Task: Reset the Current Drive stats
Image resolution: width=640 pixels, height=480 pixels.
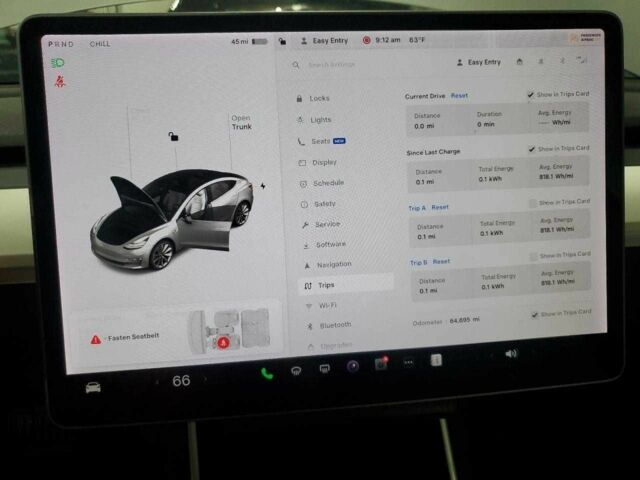Action: (x=459, y=96)
